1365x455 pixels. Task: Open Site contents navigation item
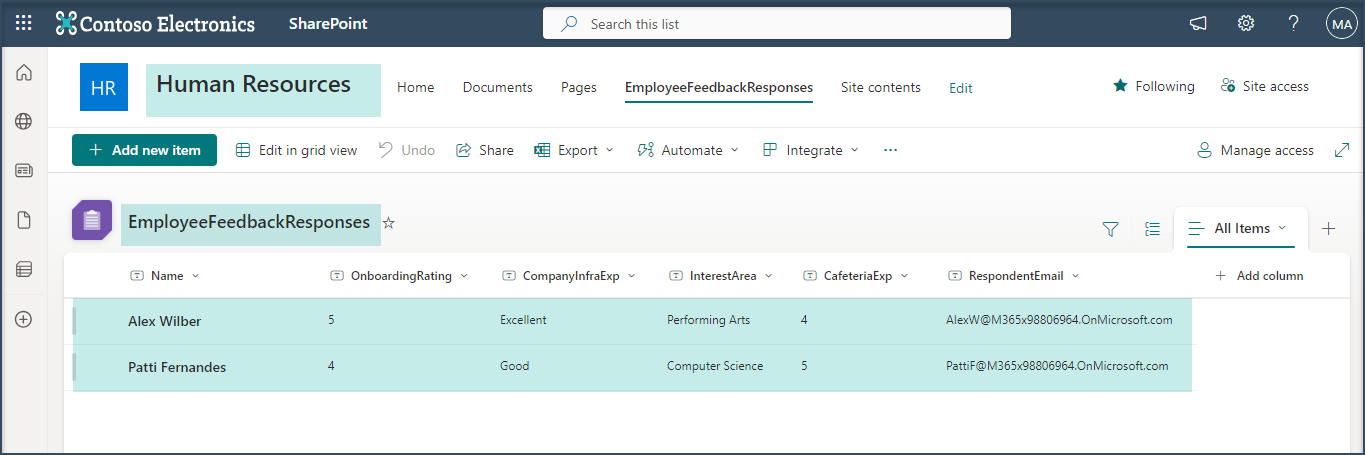[x=880, y=88]
